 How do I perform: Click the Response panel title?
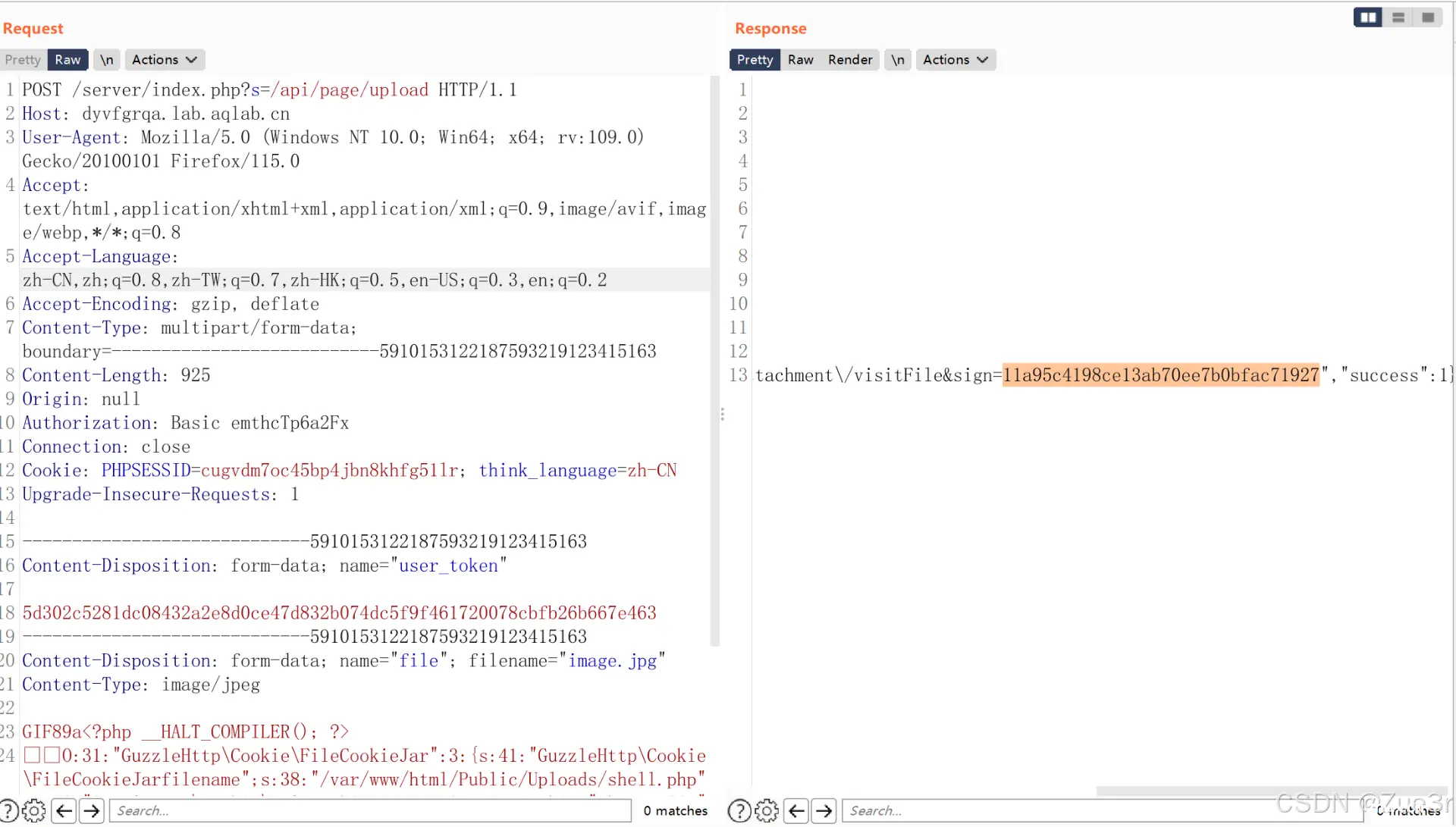pos(770,28)
